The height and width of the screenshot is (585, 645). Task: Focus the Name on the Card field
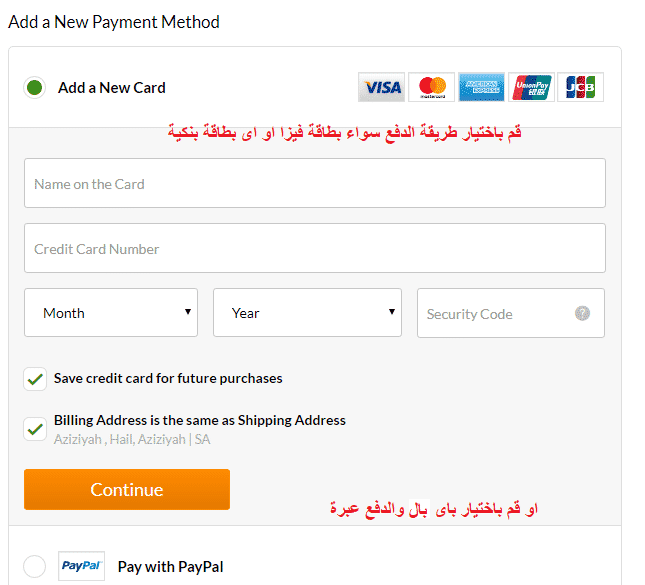[x=315, y=183]
